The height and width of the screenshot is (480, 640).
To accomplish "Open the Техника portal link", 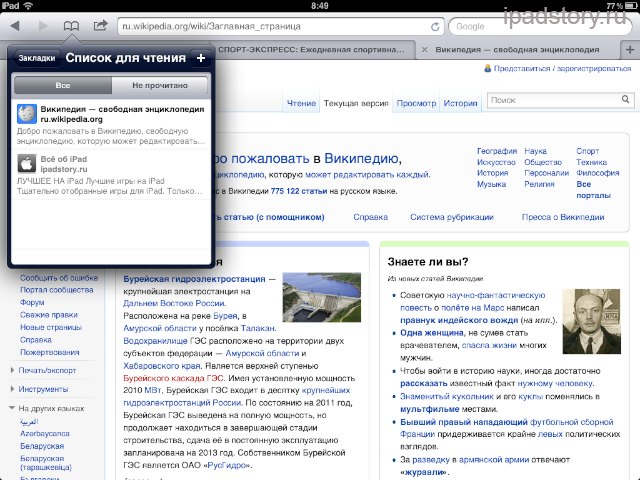I will point(591,162).
